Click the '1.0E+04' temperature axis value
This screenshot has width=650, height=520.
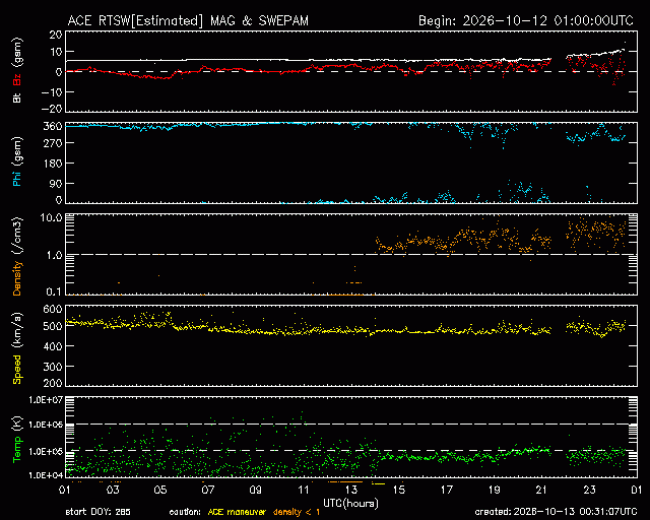[x=46, y=475]
